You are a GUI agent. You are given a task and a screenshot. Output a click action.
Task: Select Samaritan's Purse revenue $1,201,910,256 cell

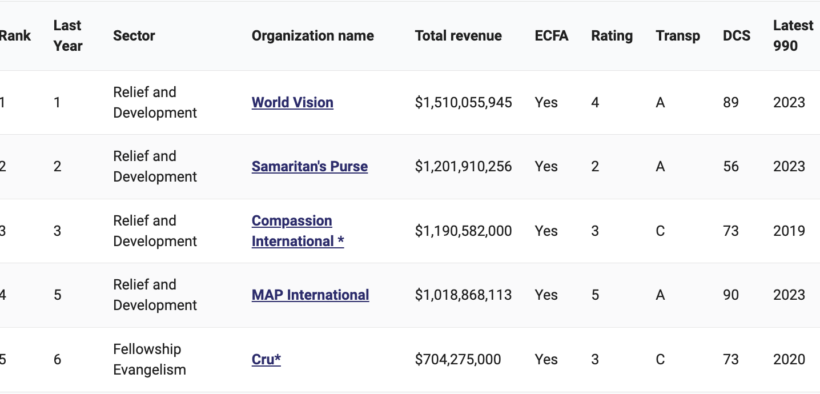click(x=463, y=166)
